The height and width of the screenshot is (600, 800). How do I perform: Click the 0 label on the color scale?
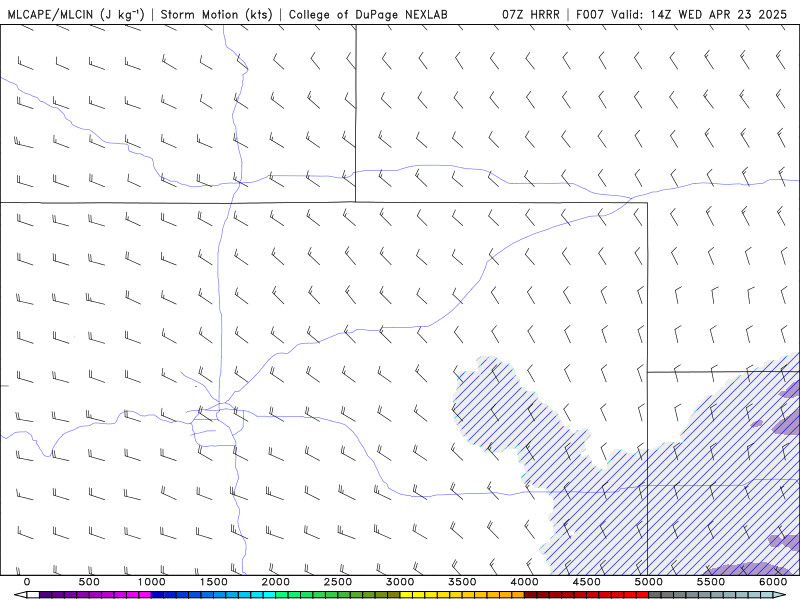(27, 582)
